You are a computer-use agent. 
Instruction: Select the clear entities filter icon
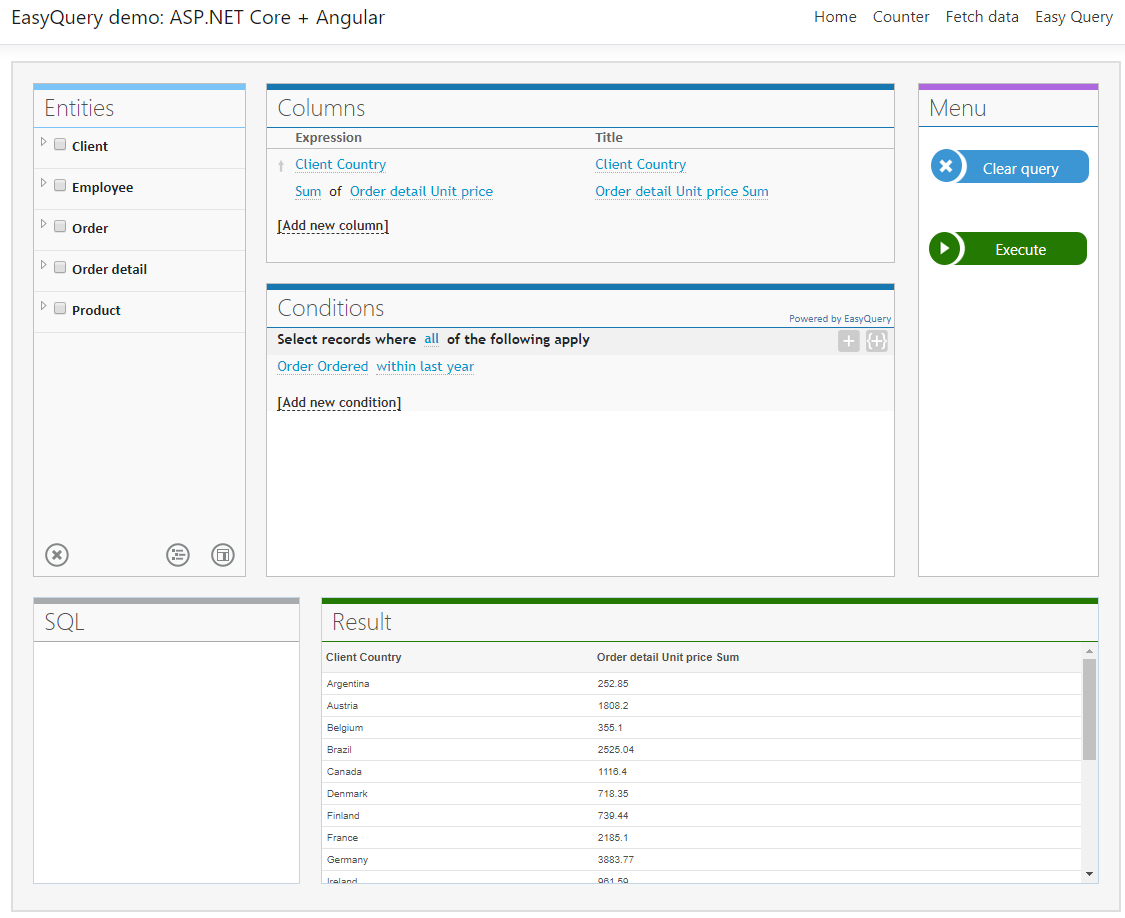56,555
